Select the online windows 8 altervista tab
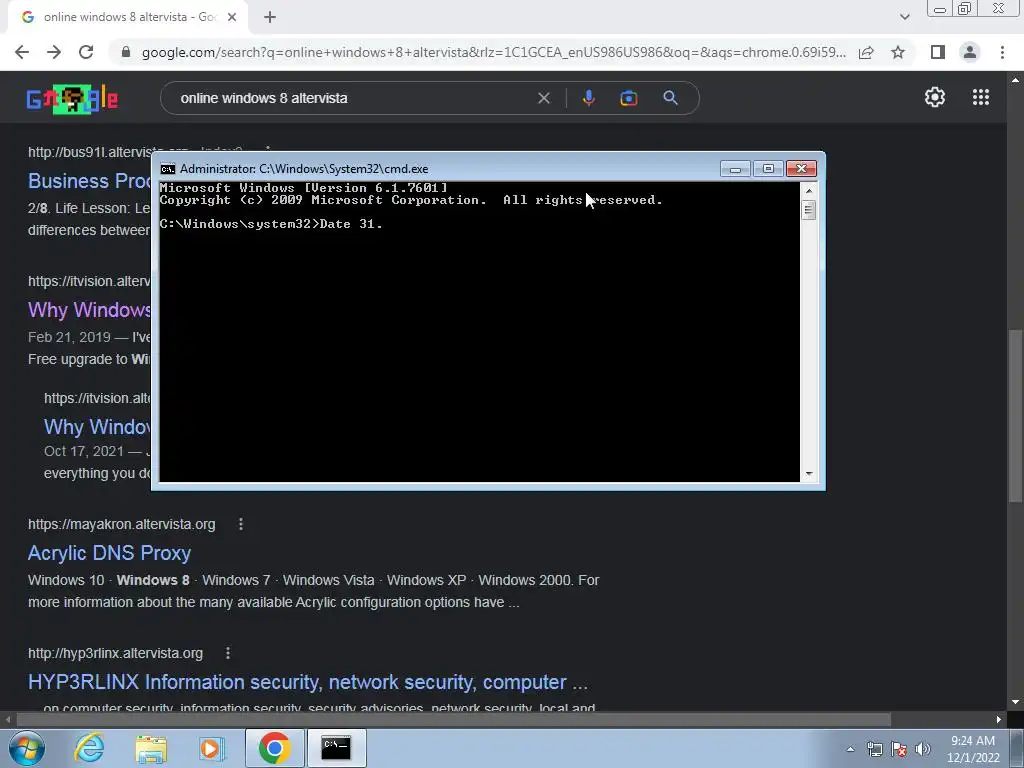 [x=127, y=17]
